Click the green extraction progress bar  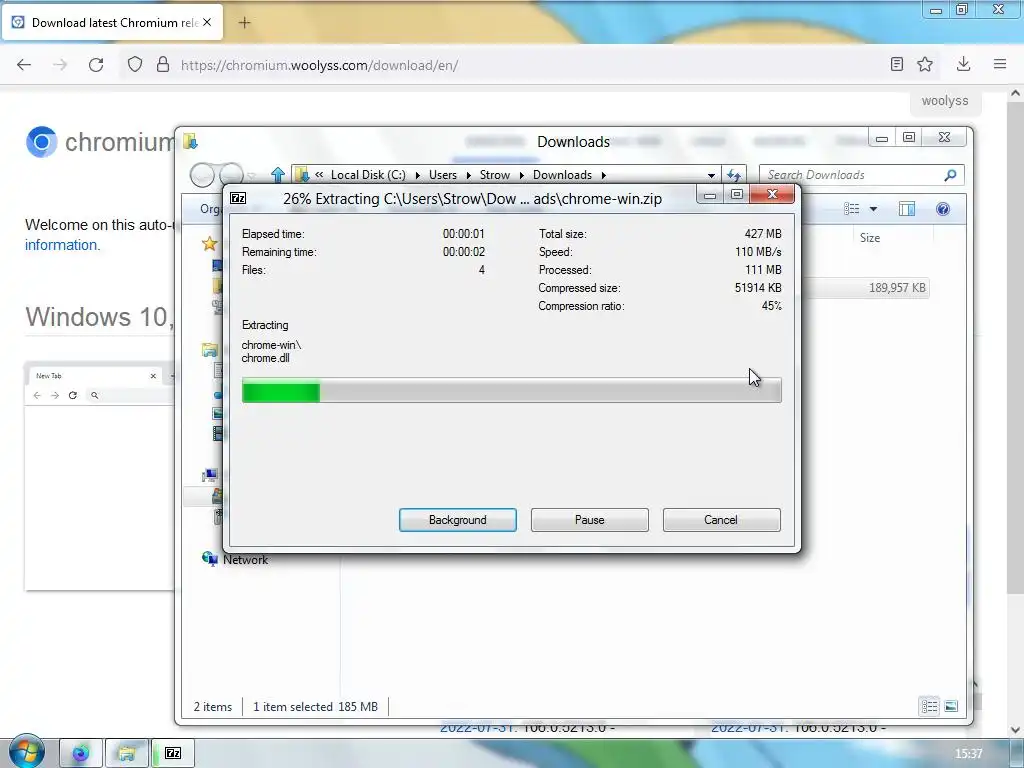[x=511, y=391]
